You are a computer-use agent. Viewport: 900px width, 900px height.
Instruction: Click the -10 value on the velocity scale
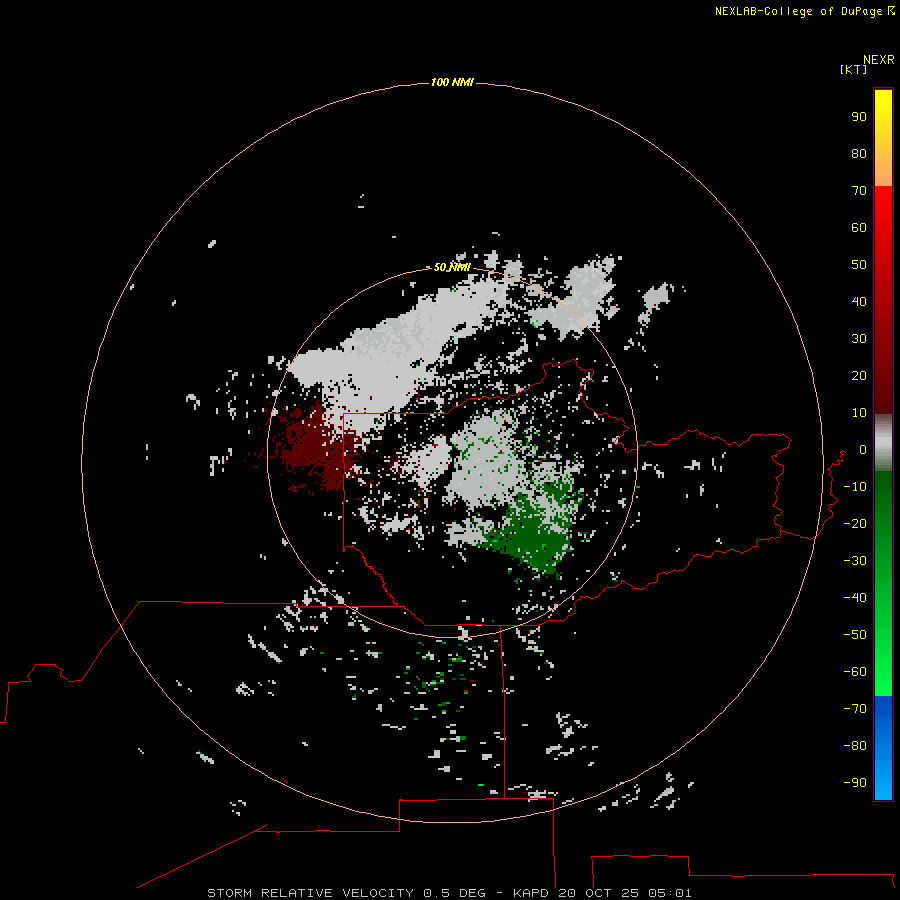(x=855, y=487)
